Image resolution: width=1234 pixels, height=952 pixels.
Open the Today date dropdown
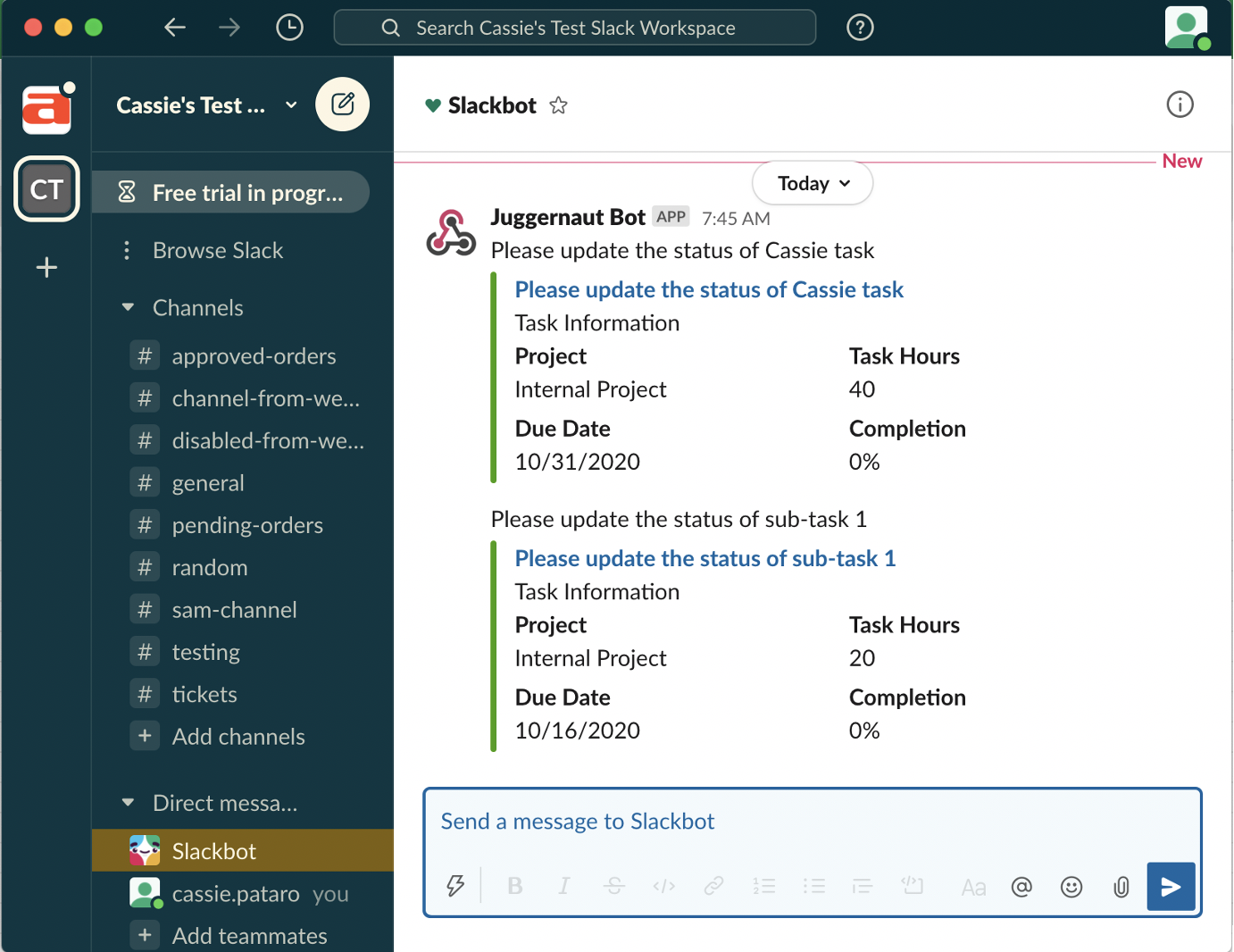coord(813,183)
